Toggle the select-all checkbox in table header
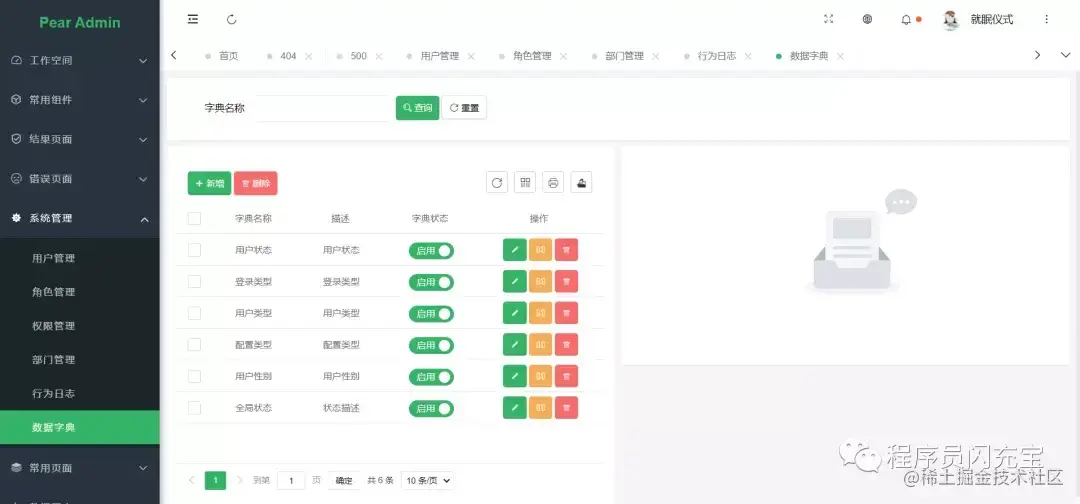This screenshot has width=1080, height=504. (194, 218)
